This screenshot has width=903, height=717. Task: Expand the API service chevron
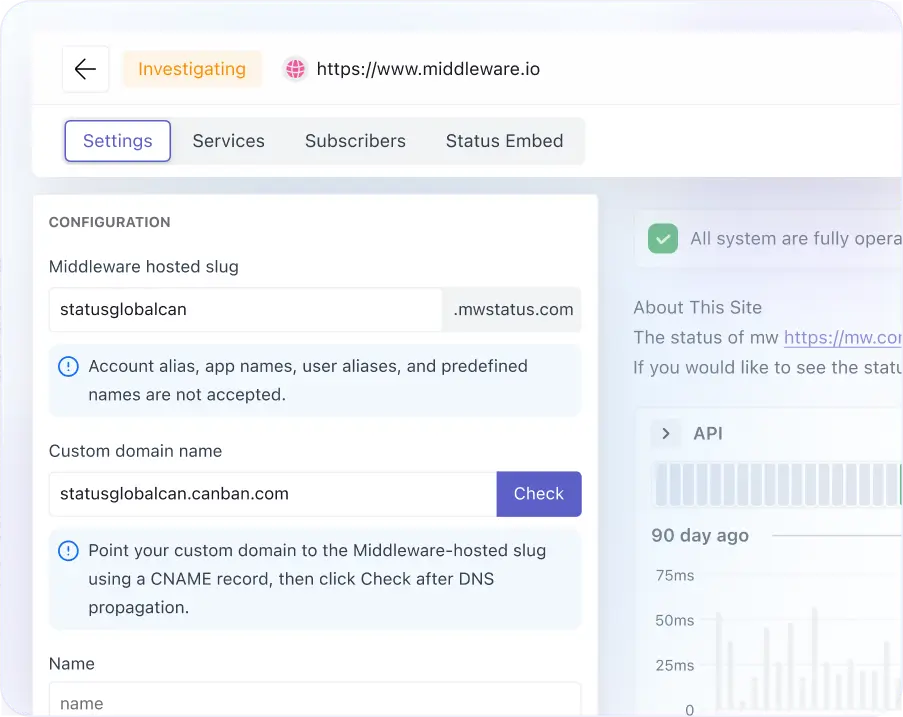coord(666,434)
